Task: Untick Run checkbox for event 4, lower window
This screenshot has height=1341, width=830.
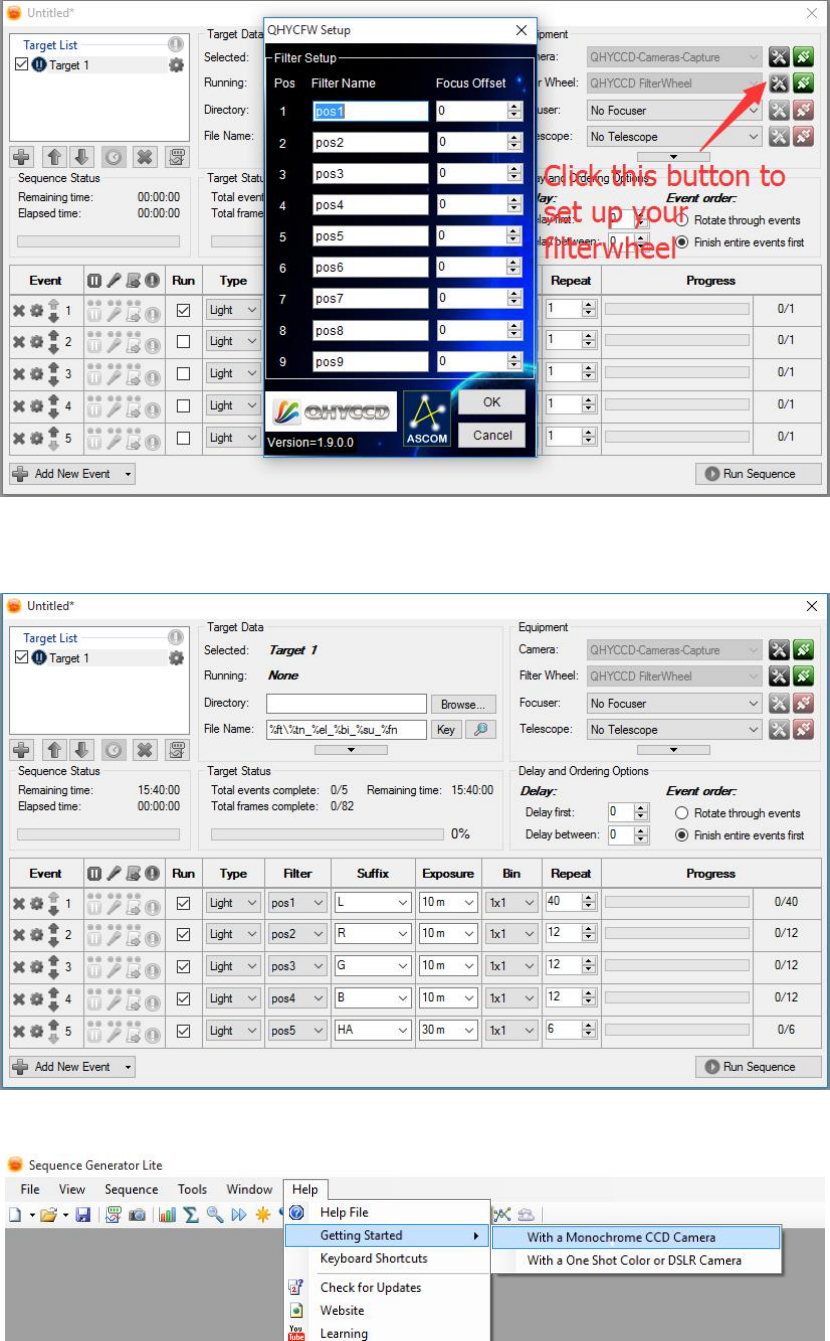Action: point(183,998)
